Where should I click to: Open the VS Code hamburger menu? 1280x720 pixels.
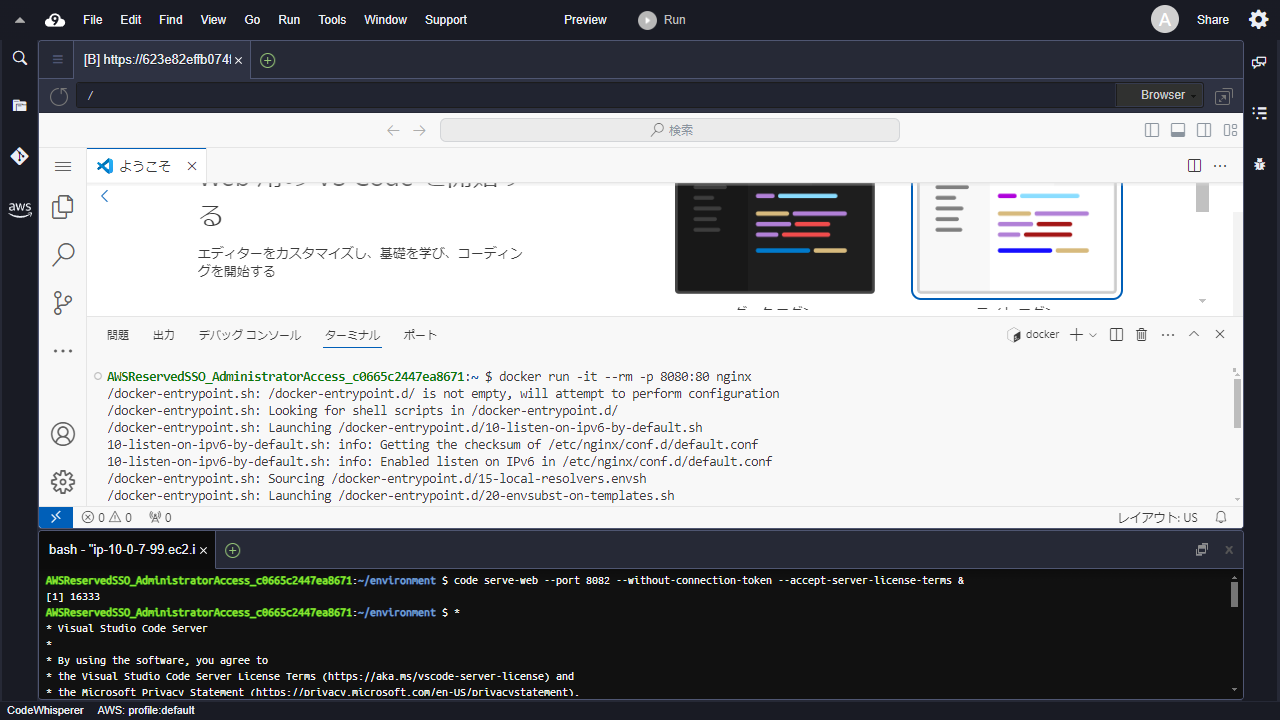[63, 166]
